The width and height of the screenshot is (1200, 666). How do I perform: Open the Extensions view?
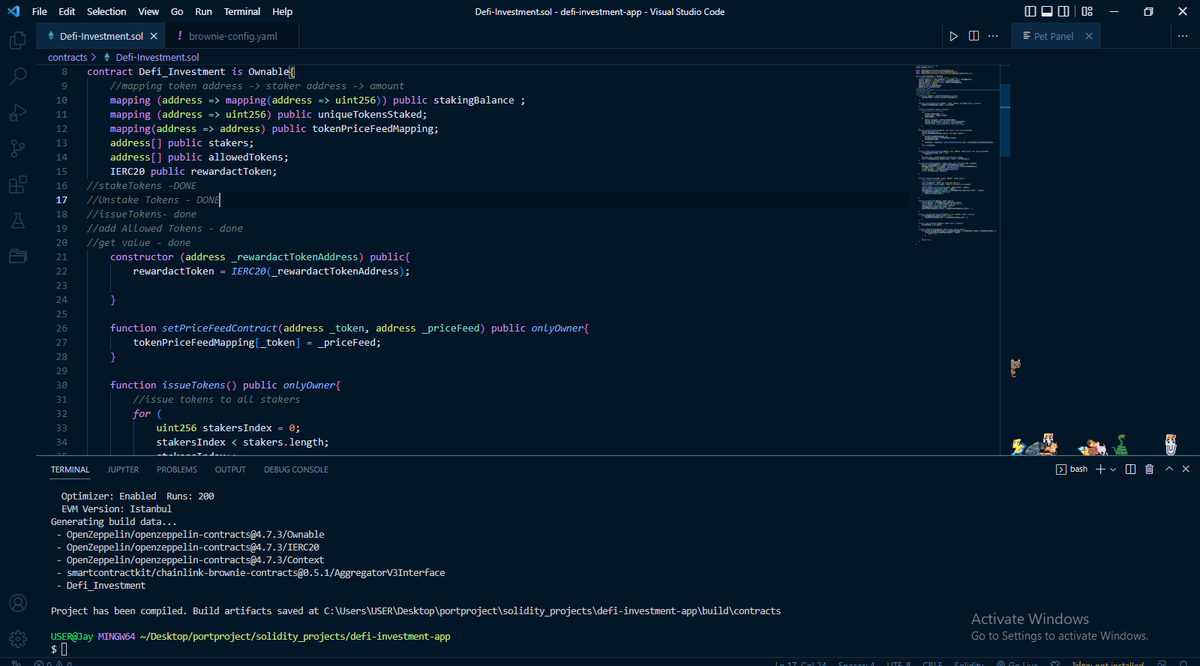pos(17,184)
